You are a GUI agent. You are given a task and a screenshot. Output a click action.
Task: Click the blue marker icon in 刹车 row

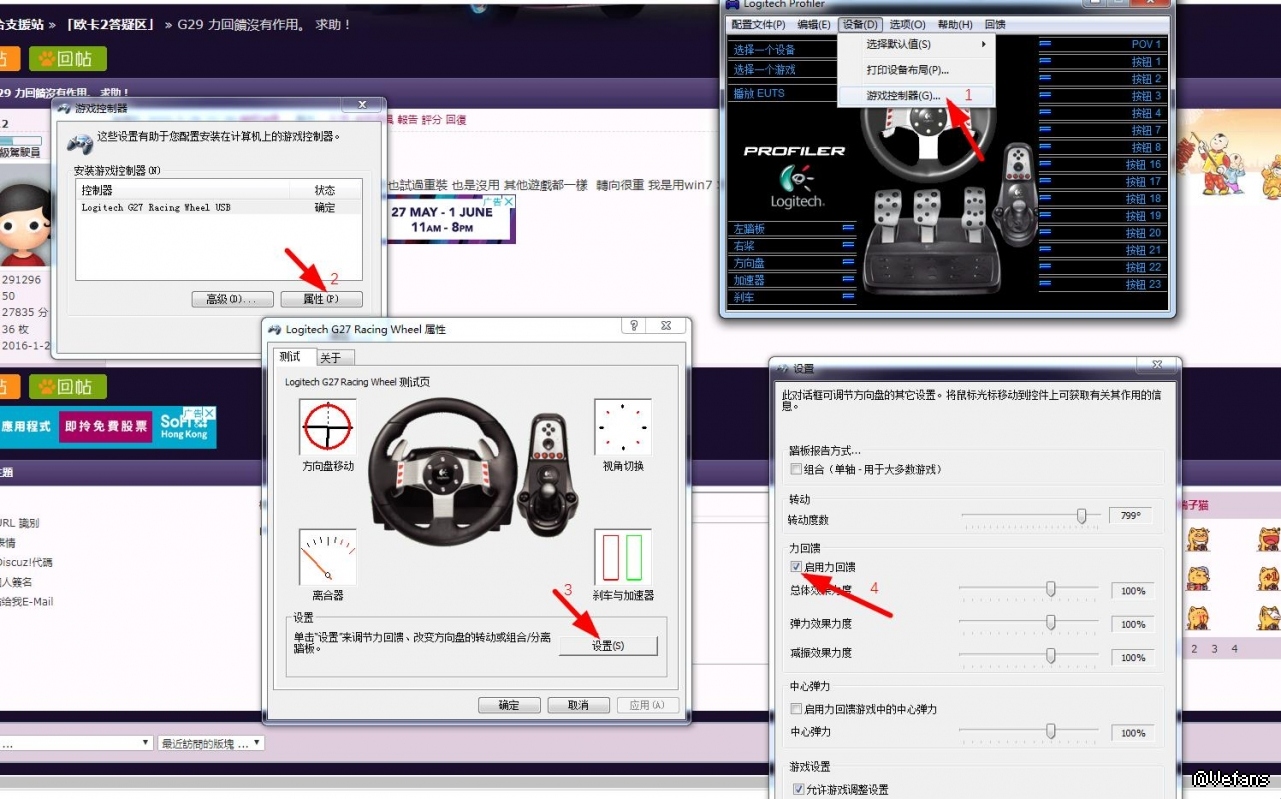coord(848,297)
